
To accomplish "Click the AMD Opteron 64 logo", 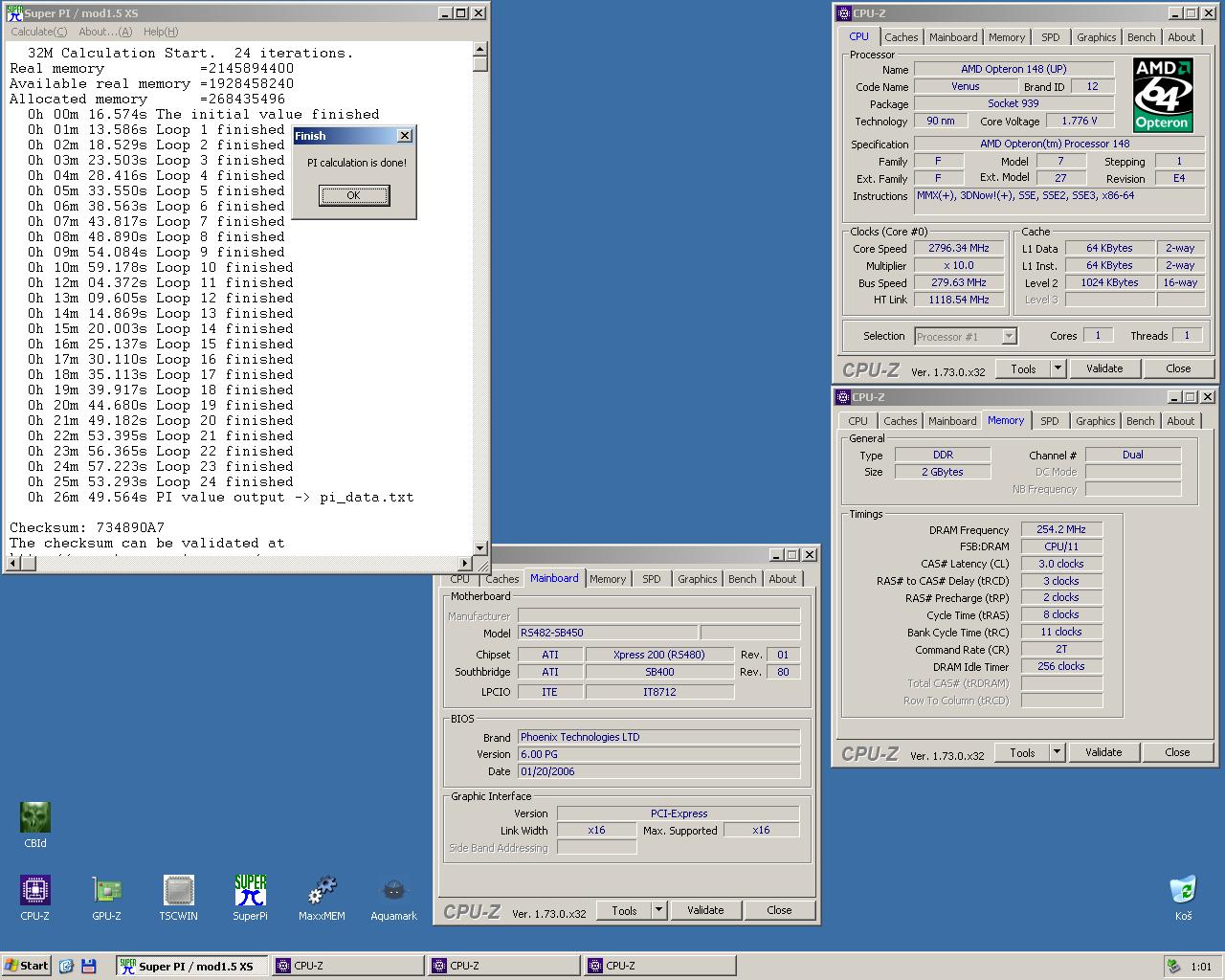I will pos(1162,94).
